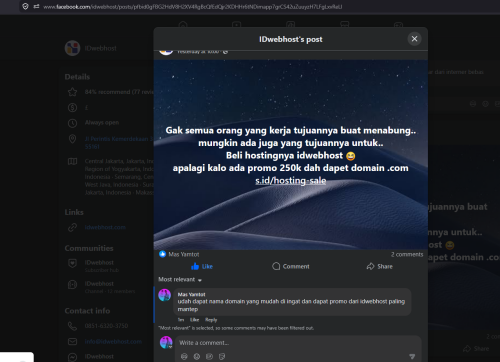Open the IDwebhost Subscriber hub community
The image size is (500, 362).
(102, 266)
